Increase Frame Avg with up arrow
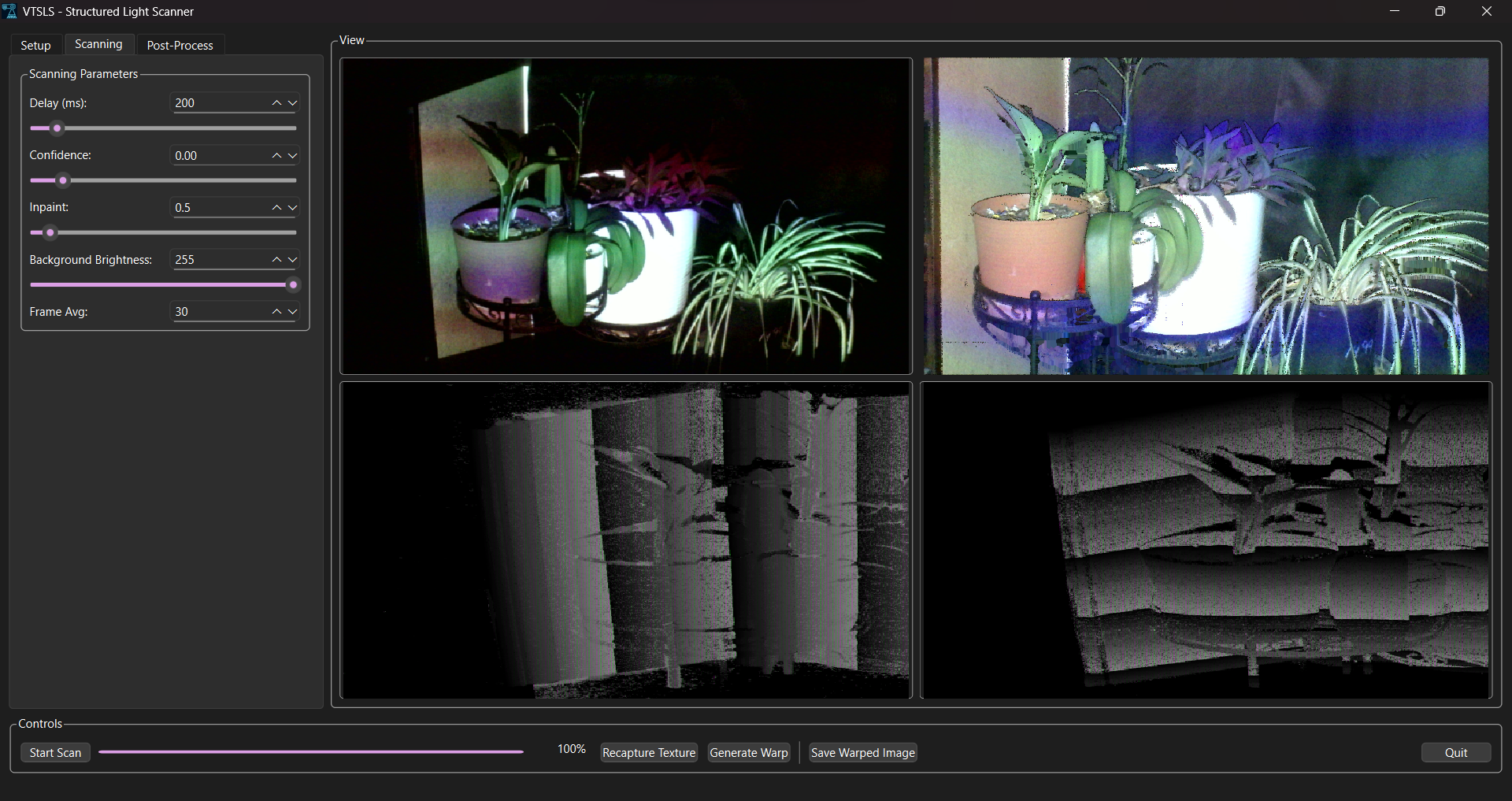The width and height of the screenshot is (1512, 801). (x=276, y=312)
